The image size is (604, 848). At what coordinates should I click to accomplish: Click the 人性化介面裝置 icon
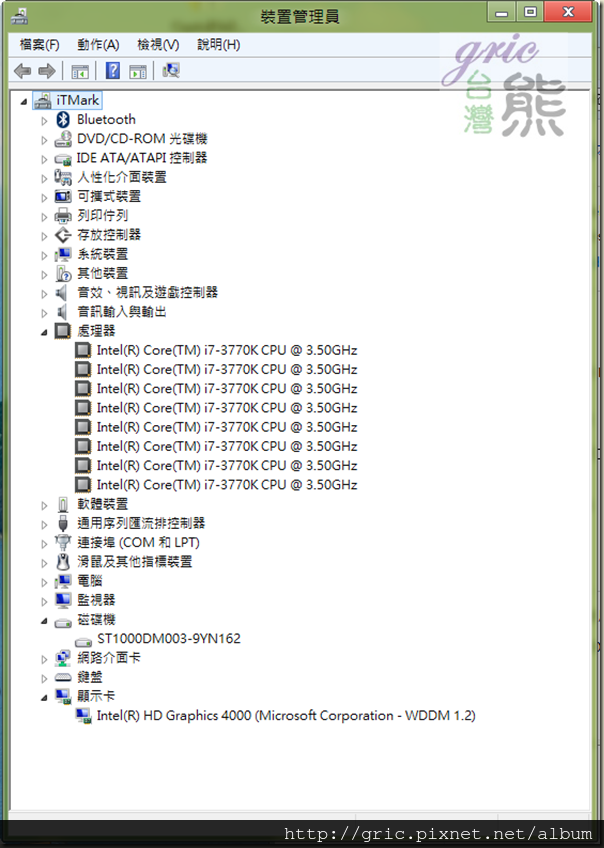63,177
